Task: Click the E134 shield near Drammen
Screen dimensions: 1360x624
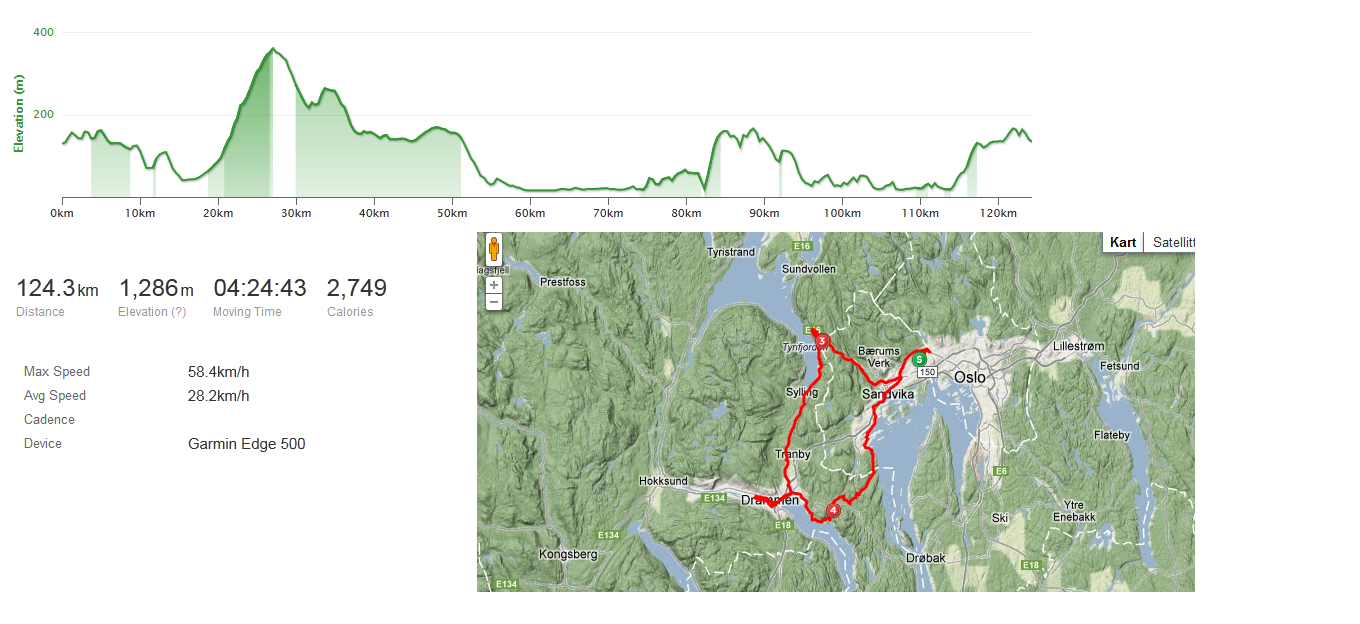Action: (x=714, y=498)
